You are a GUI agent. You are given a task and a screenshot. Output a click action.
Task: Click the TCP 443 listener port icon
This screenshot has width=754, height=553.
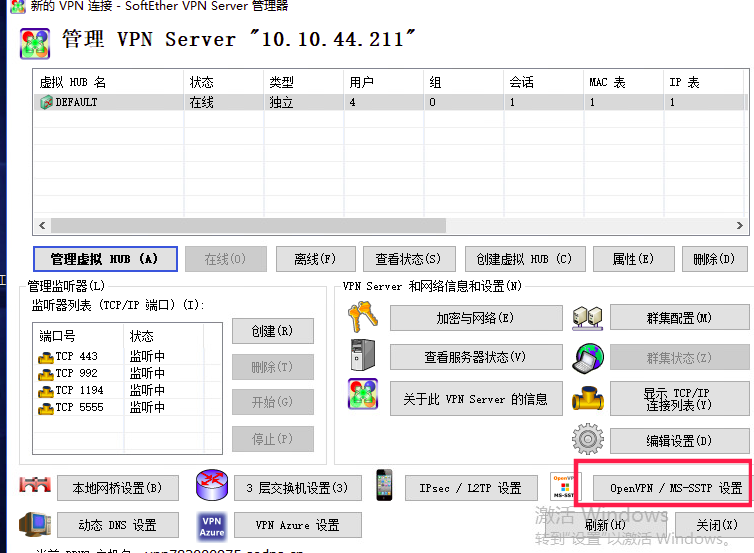[46, 357]
